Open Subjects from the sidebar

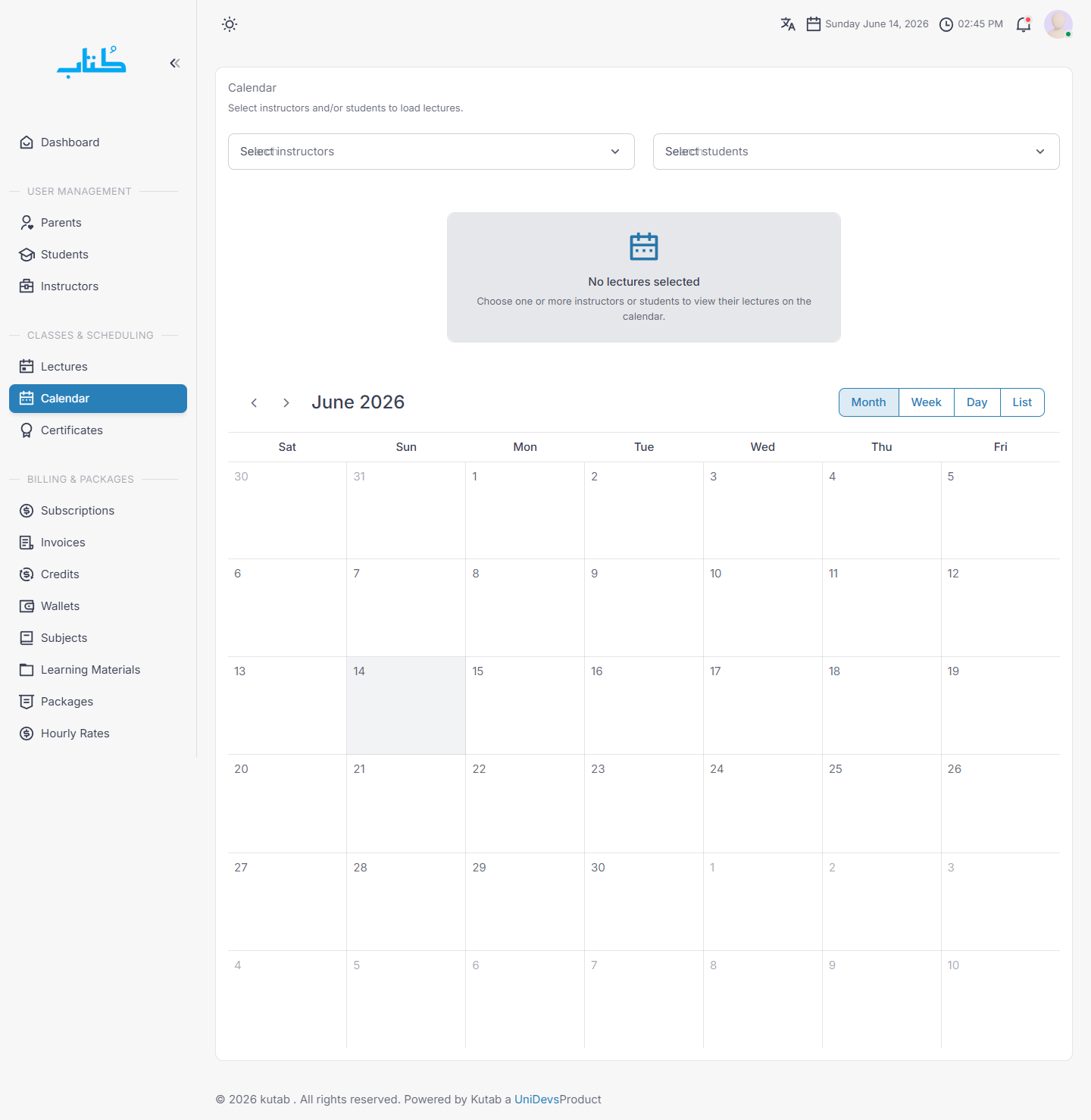click(98, 638)
